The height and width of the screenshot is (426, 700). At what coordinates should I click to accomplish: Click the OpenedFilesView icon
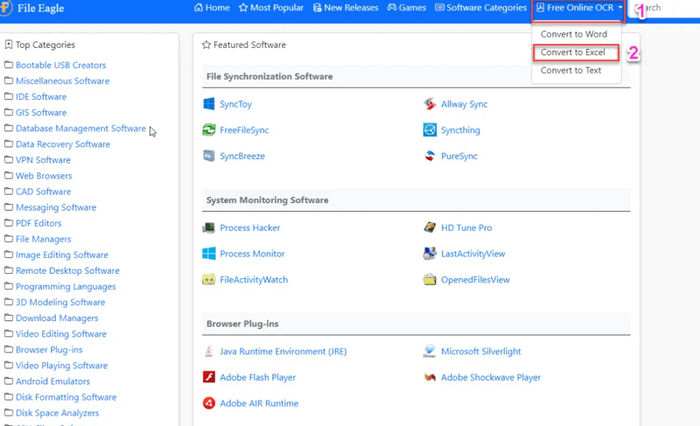429,280
